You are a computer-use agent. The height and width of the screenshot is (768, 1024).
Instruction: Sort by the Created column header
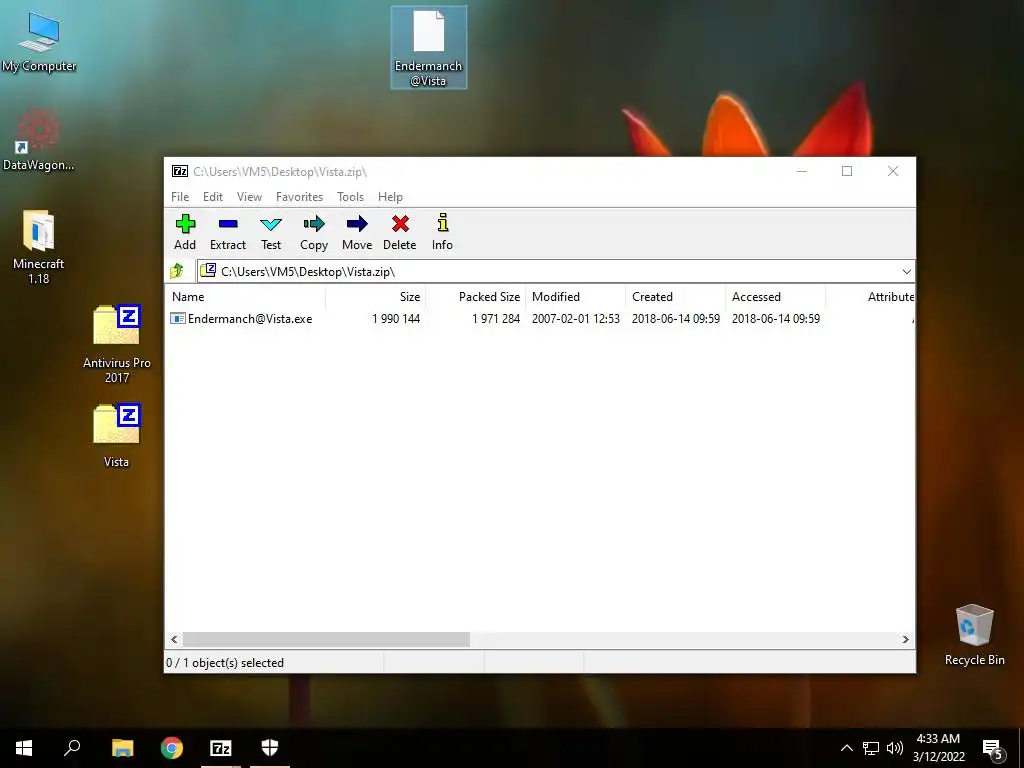(675, 296)
